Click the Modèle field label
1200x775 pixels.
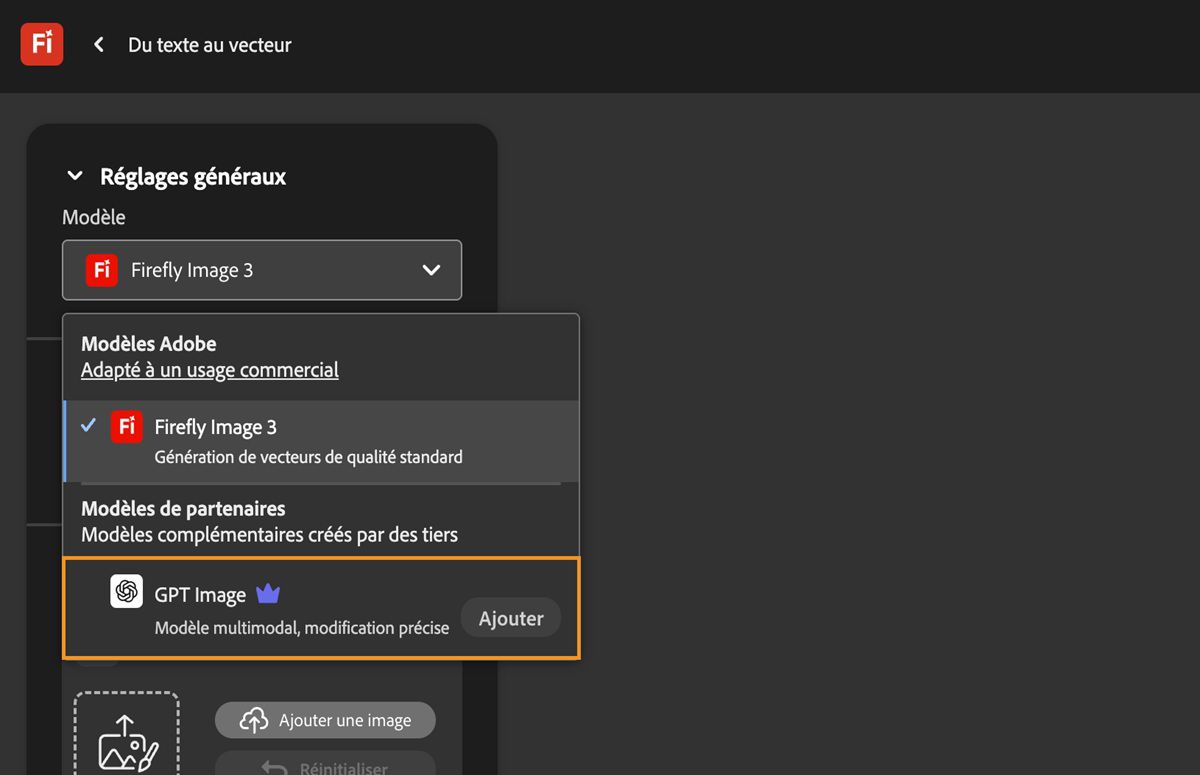[x=94, y=217]
